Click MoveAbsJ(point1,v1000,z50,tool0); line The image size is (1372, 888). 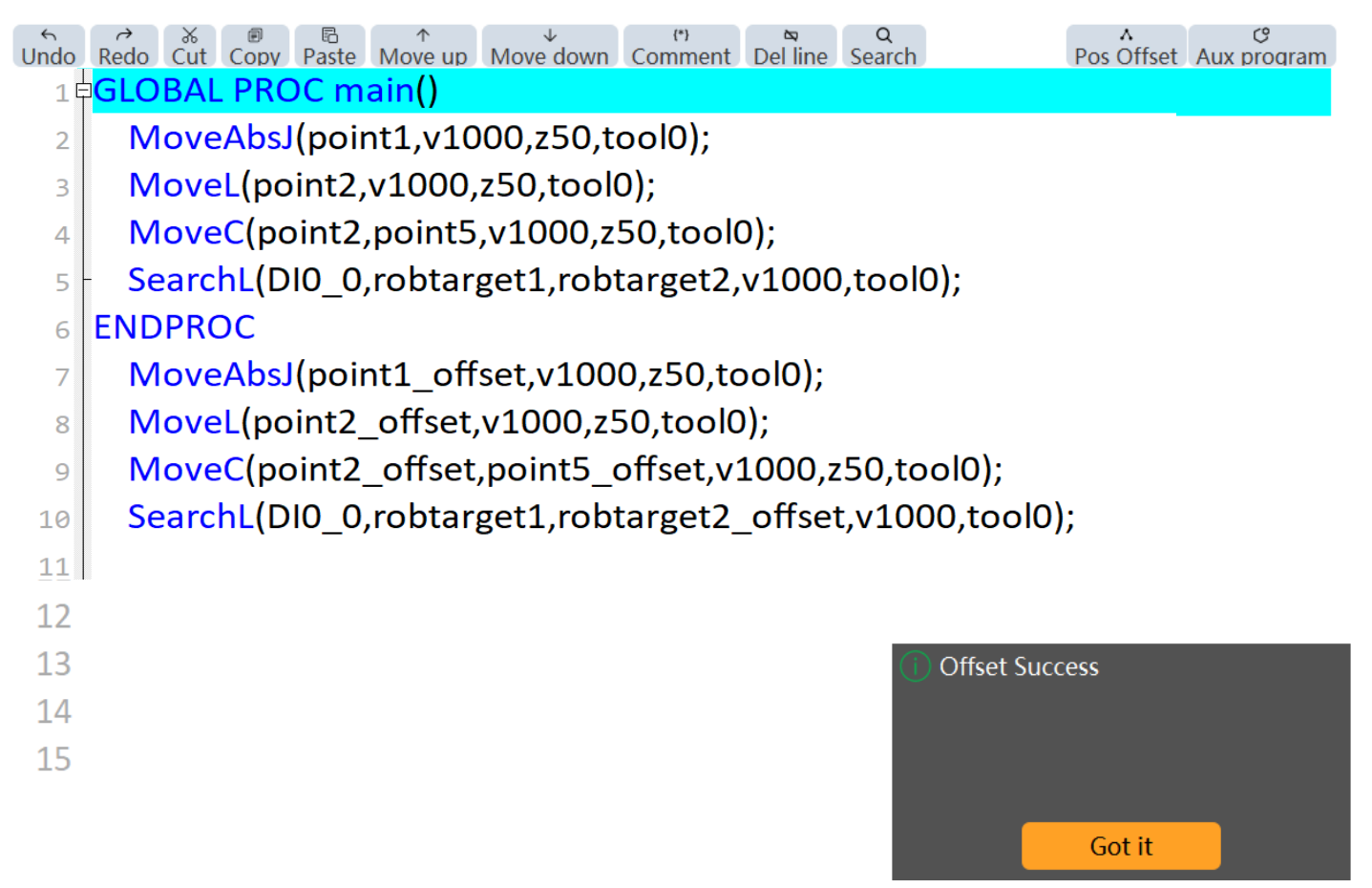(x=419, y=137)
